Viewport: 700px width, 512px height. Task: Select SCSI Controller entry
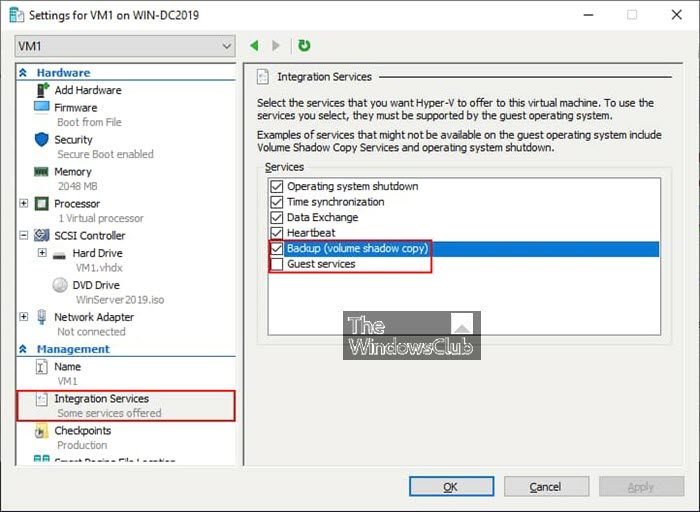point(90,235)
